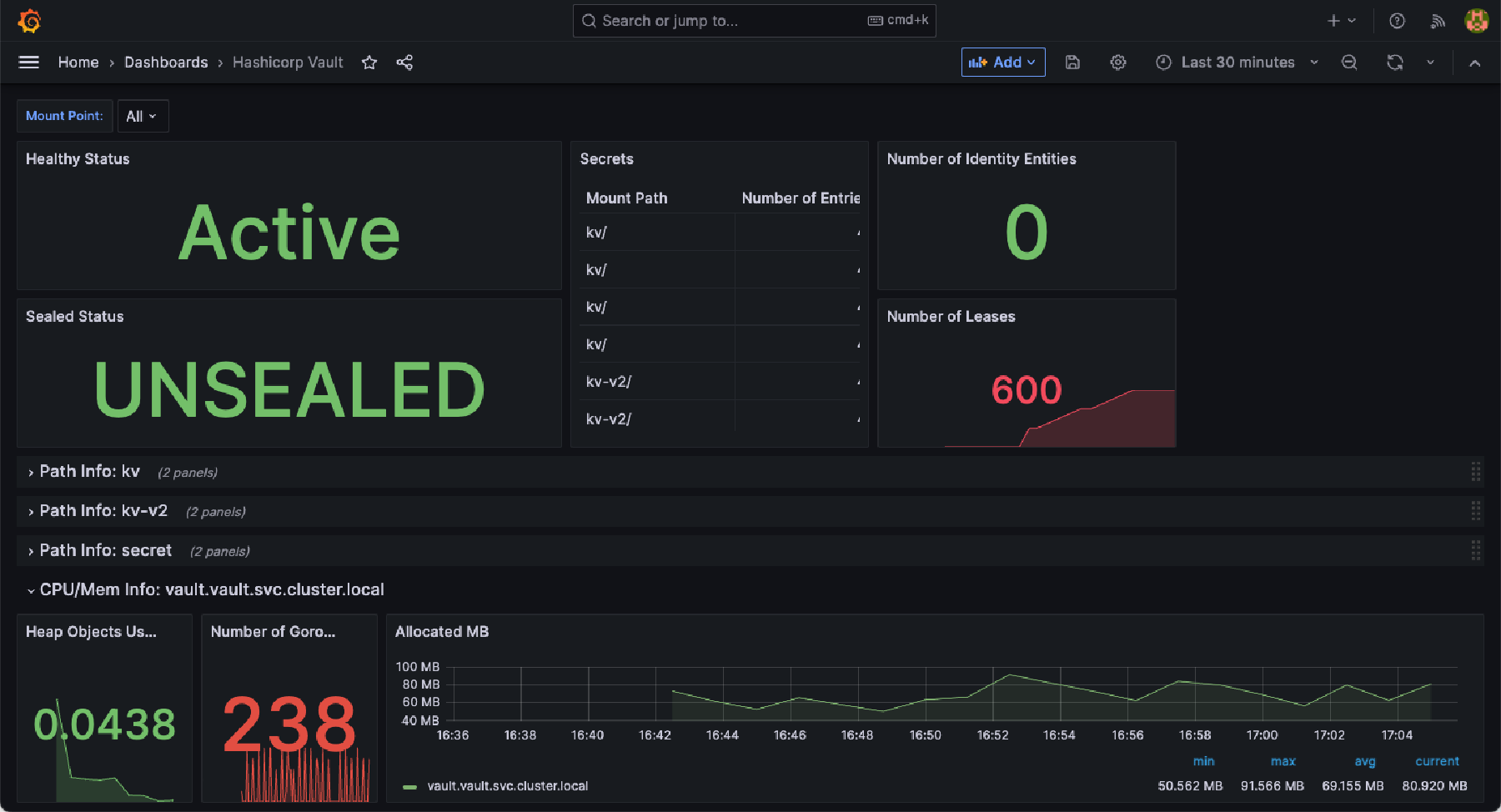The height and width of the screenshot is (812, 1501).
Task: Go to Dashboards breadcrumb
Action: (x=166, y=63)
